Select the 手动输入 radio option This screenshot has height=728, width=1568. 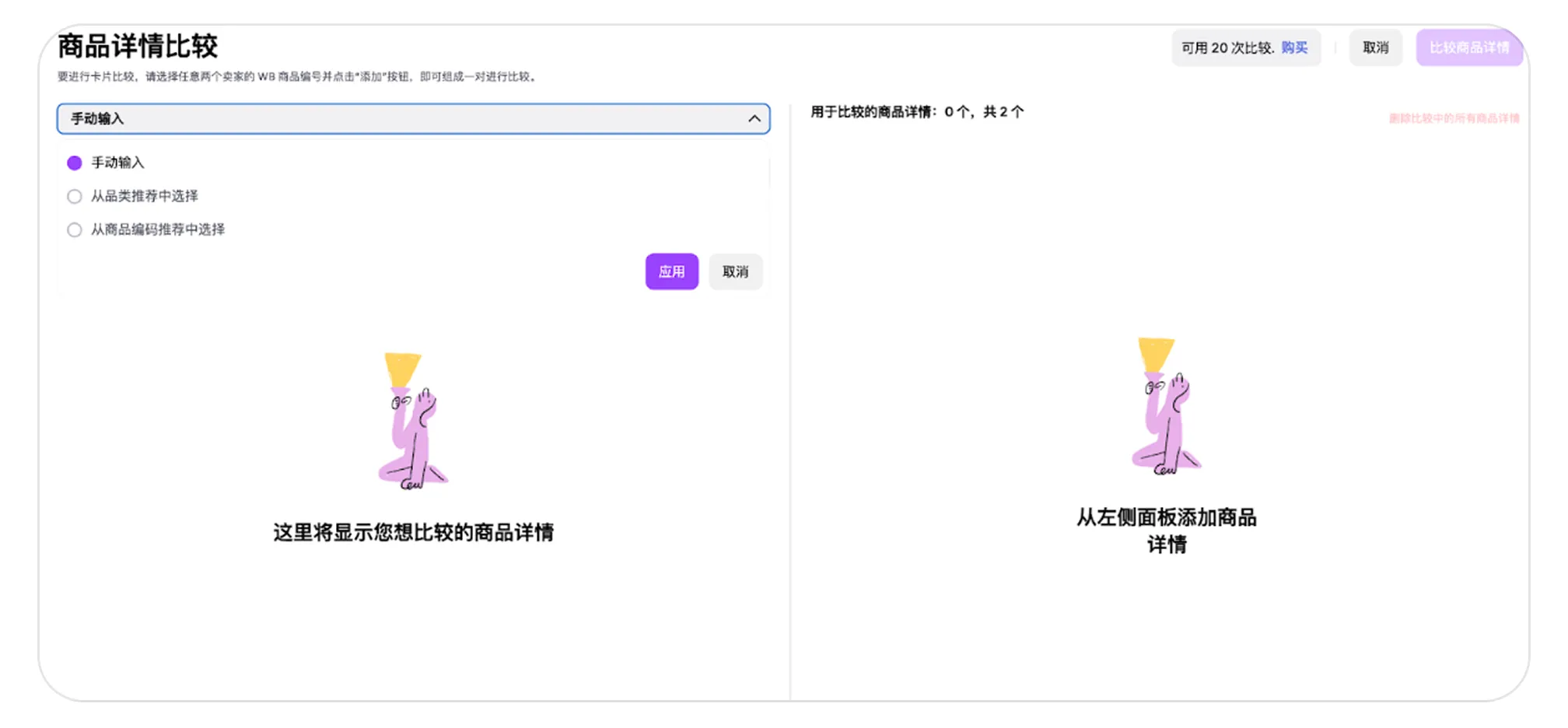(75, 163)
